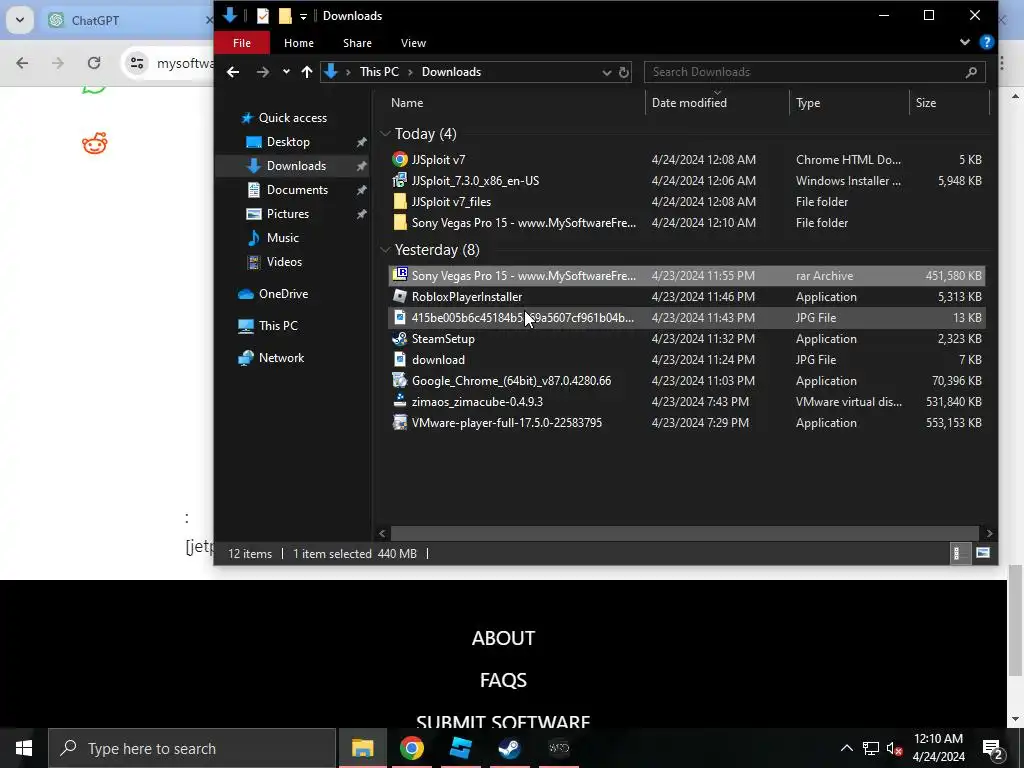Open Google Chrome from the taskbar

point(411,748)
